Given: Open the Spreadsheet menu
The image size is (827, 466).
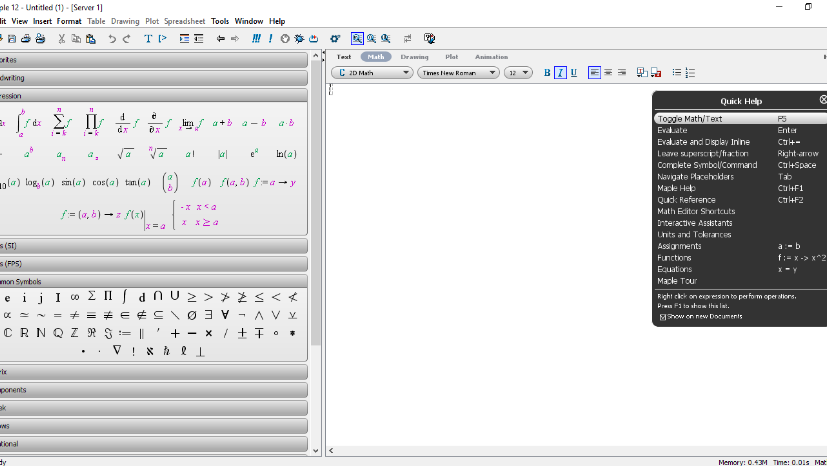Looking at the screenshot, I should 184,21.
